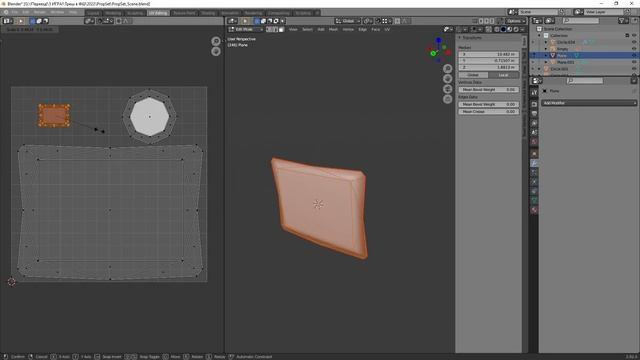640x360 pixels.
Task: Open the Render properties tab icon
Action: point(534,104)
